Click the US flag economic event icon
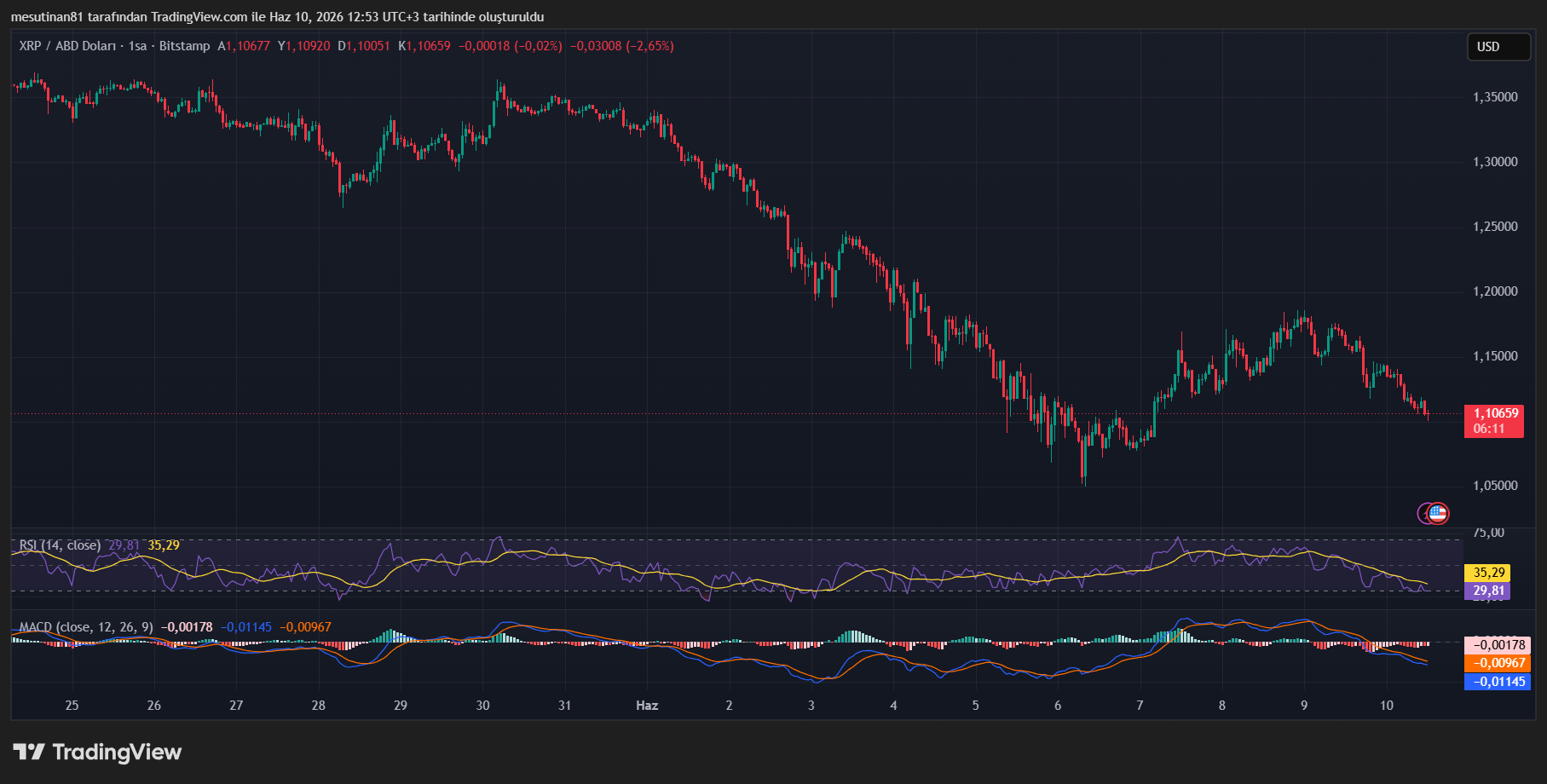 coord(1438,513)
